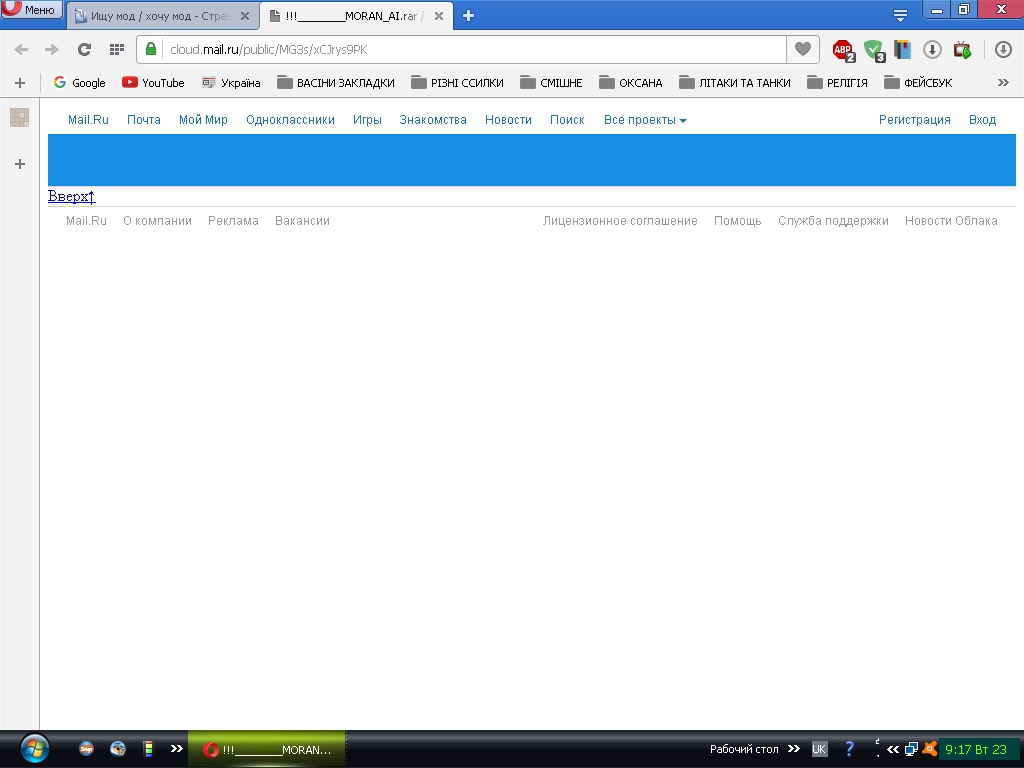Image resolution: width=1024 pixels, height=768 pixels.
Task: Show more bookmarks overflow chevron
Action: [1003, 82]
